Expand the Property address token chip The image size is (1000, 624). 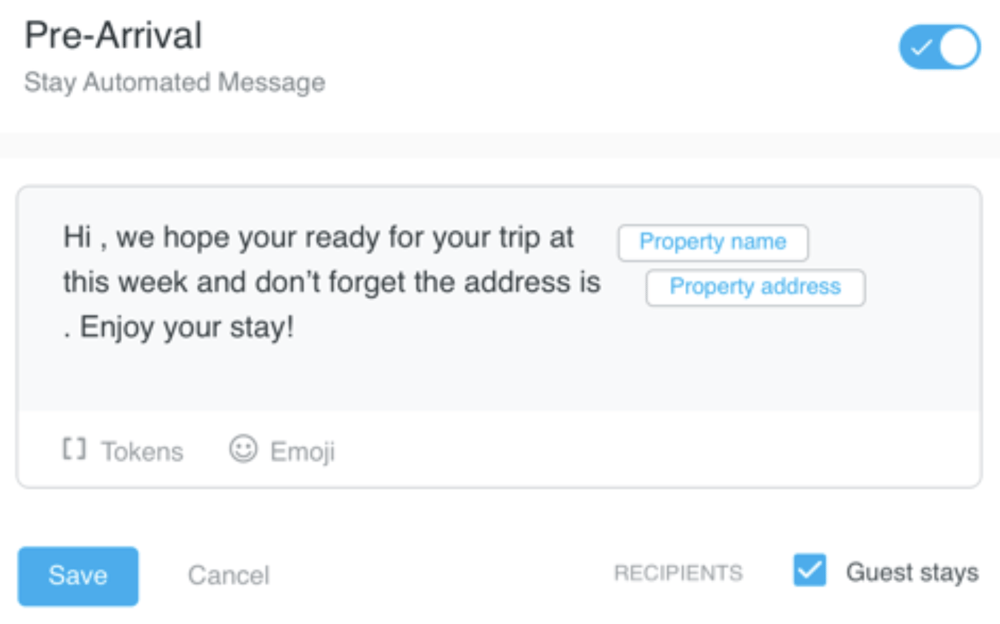pyautogui.click(x=755, y=287)
